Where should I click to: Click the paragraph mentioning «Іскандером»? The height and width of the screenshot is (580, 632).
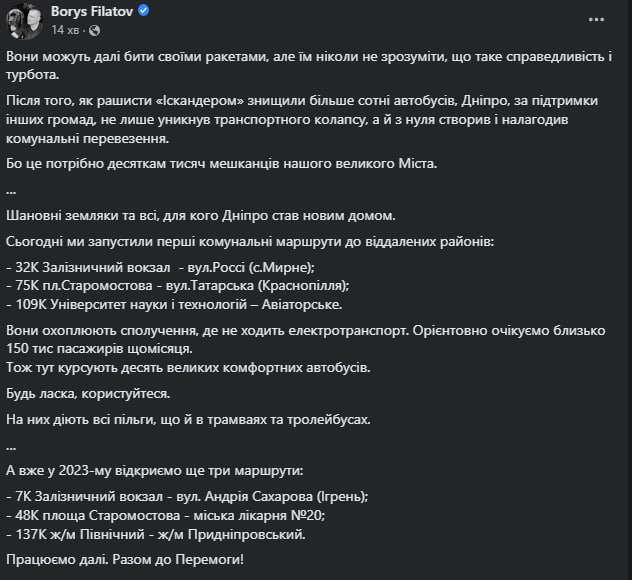point(302,119)
